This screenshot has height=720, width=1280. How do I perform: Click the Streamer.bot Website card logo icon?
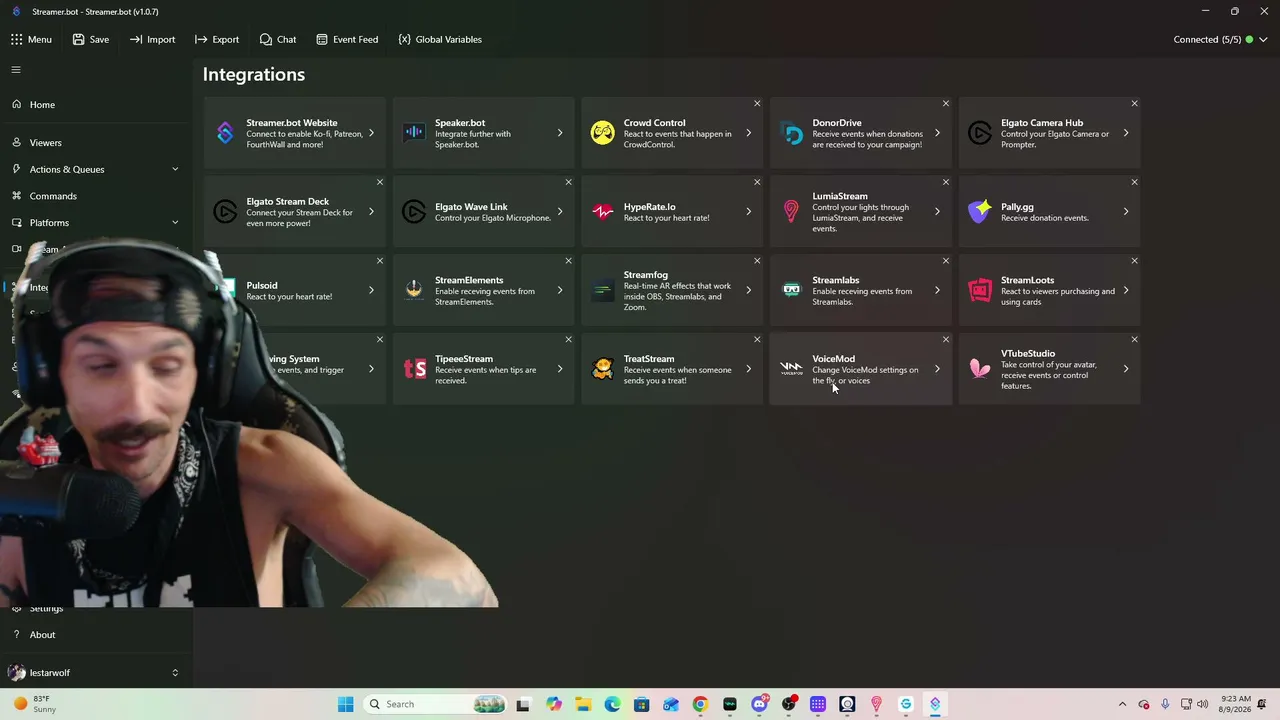(x=225, y=133)
